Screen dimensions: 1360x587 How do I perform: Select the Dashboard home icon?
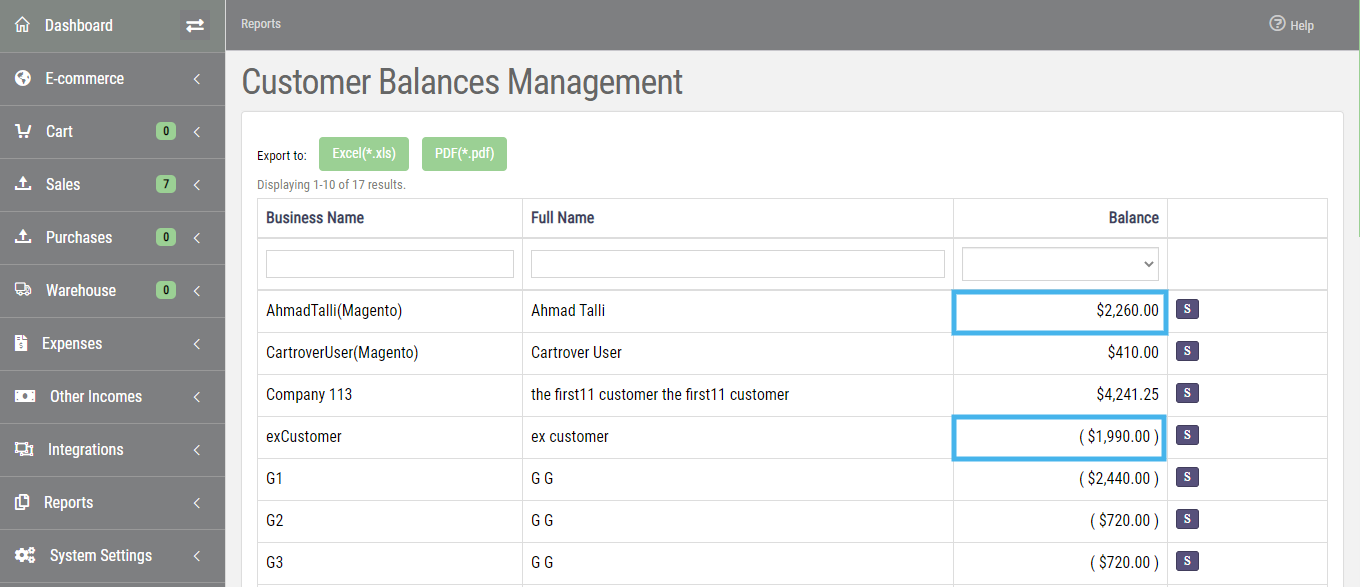22,24
